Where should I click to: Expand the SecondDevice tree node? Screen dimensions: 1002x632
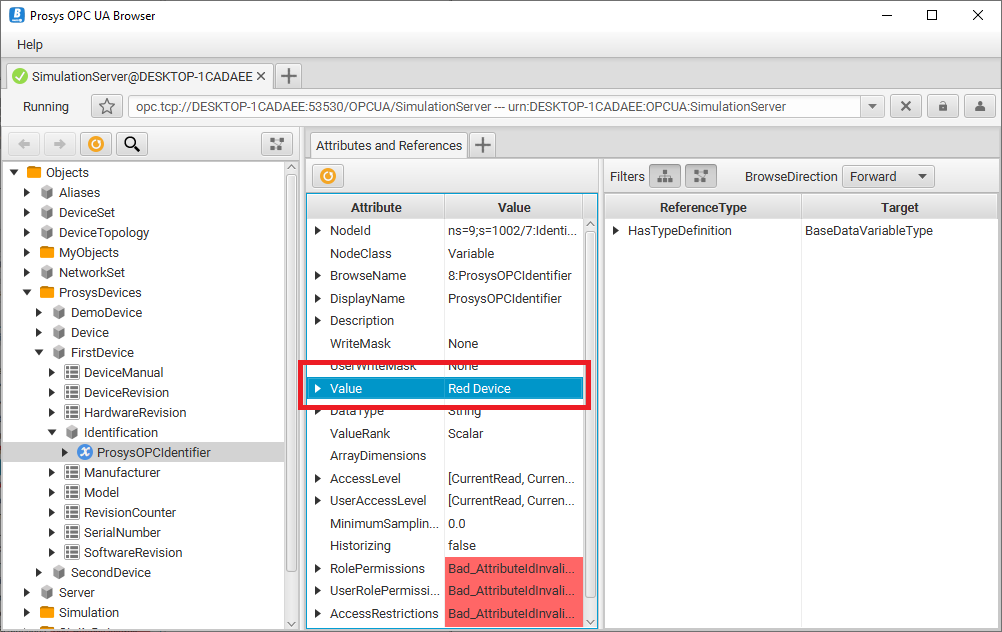coord(41,573)
